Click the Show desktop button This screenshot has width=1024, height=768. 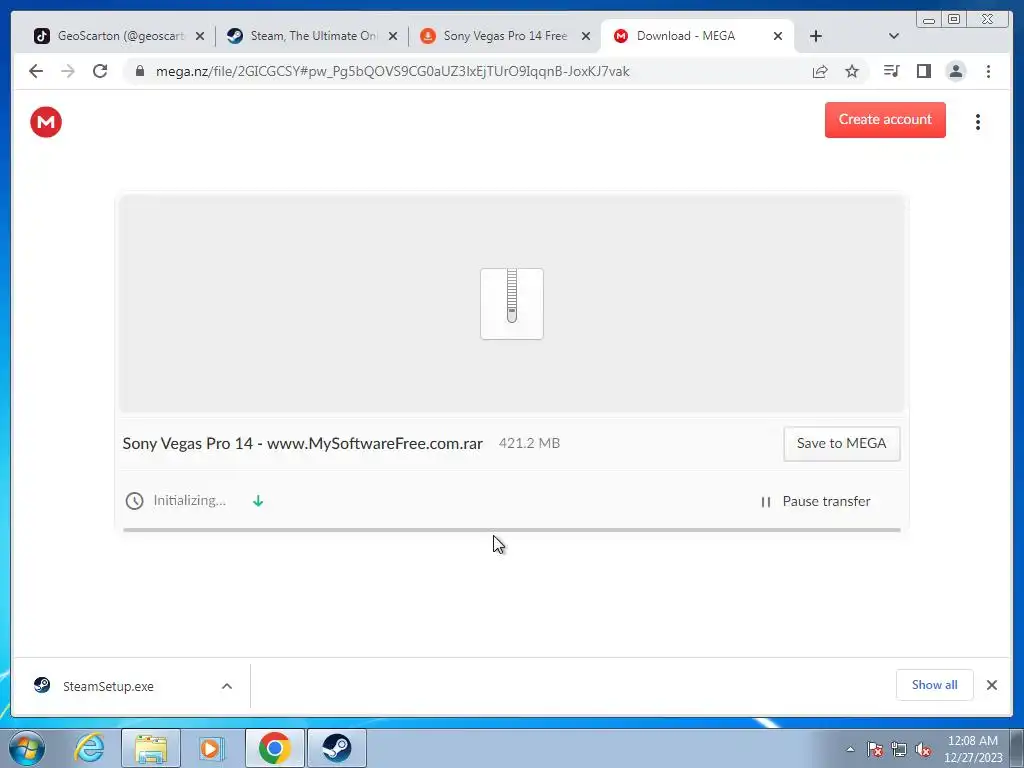pyautogui.click(x=1017, y=748)
